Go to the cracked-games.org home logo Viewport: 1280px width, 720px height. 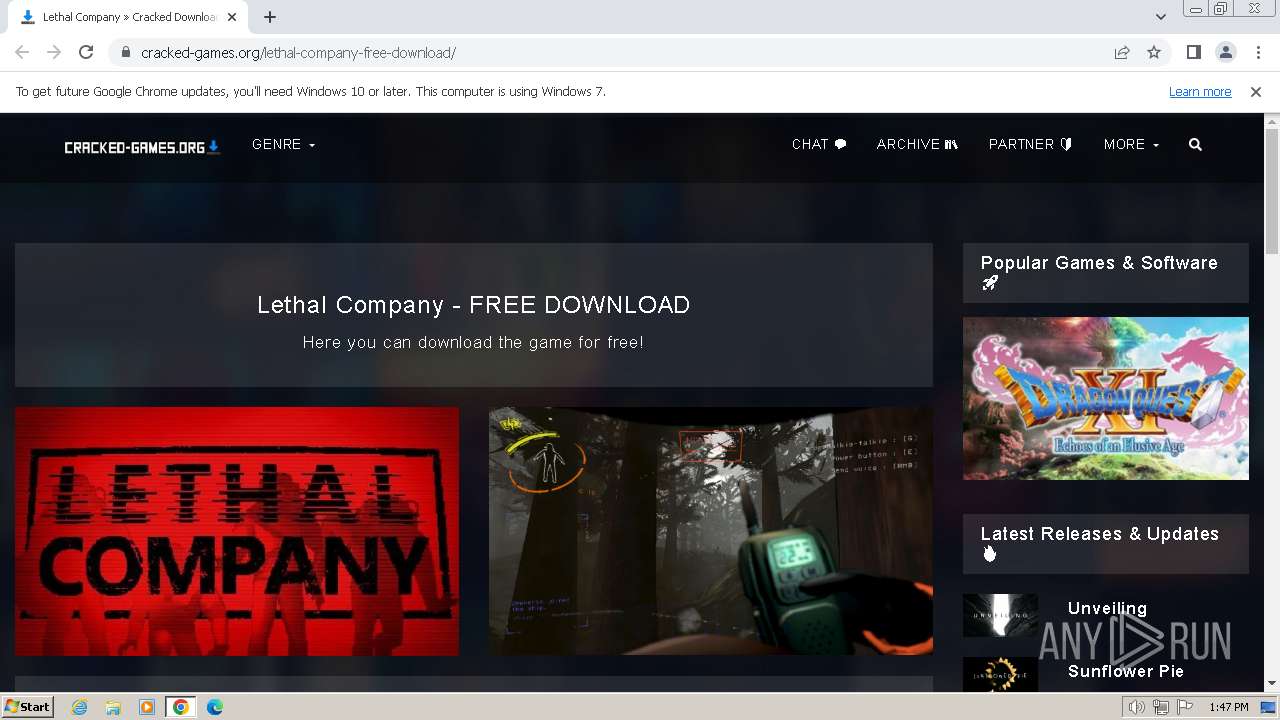[142, 147]
